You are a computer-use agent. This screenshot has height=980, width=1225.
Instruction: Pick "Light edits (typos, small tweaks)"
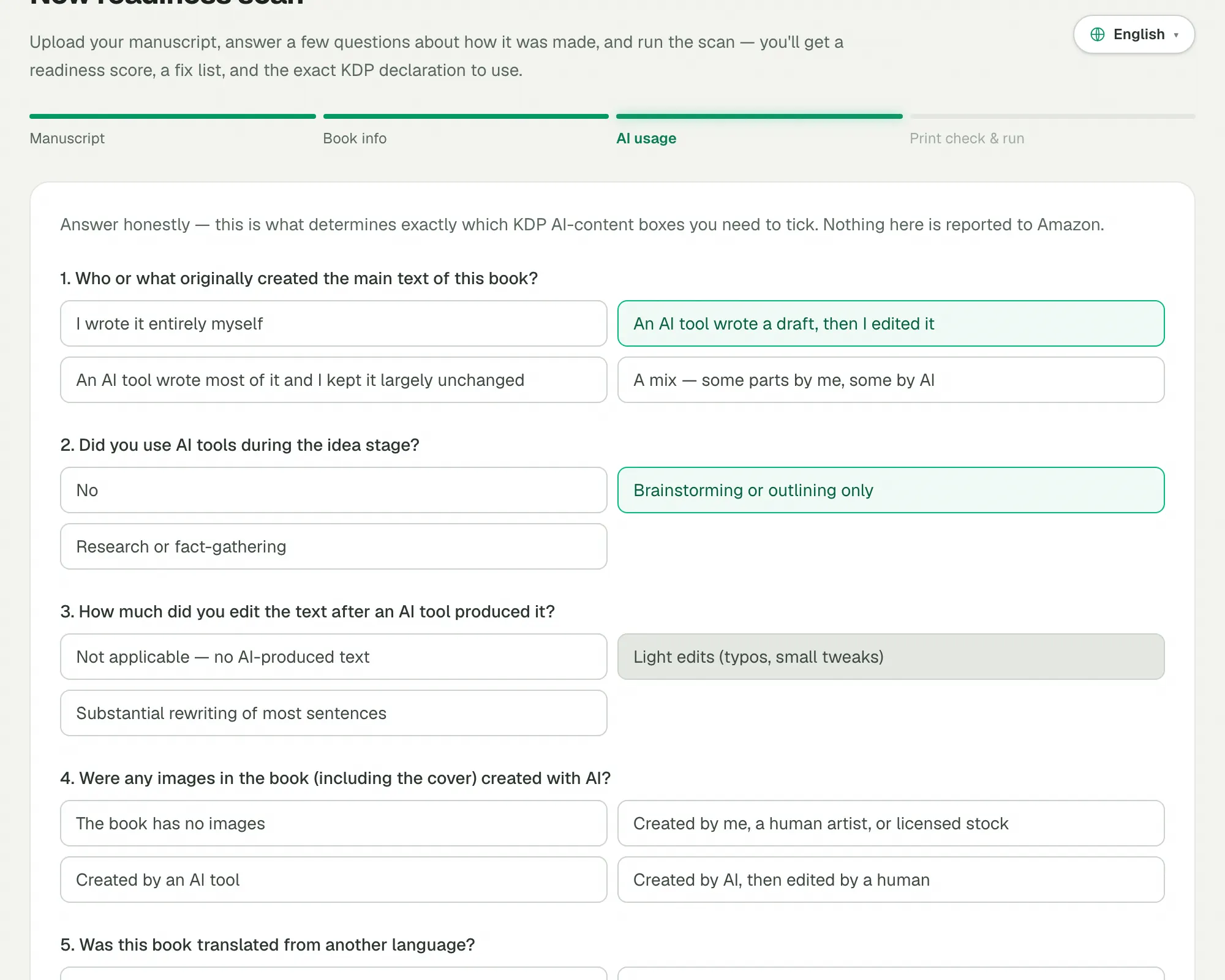coord(891,657)
